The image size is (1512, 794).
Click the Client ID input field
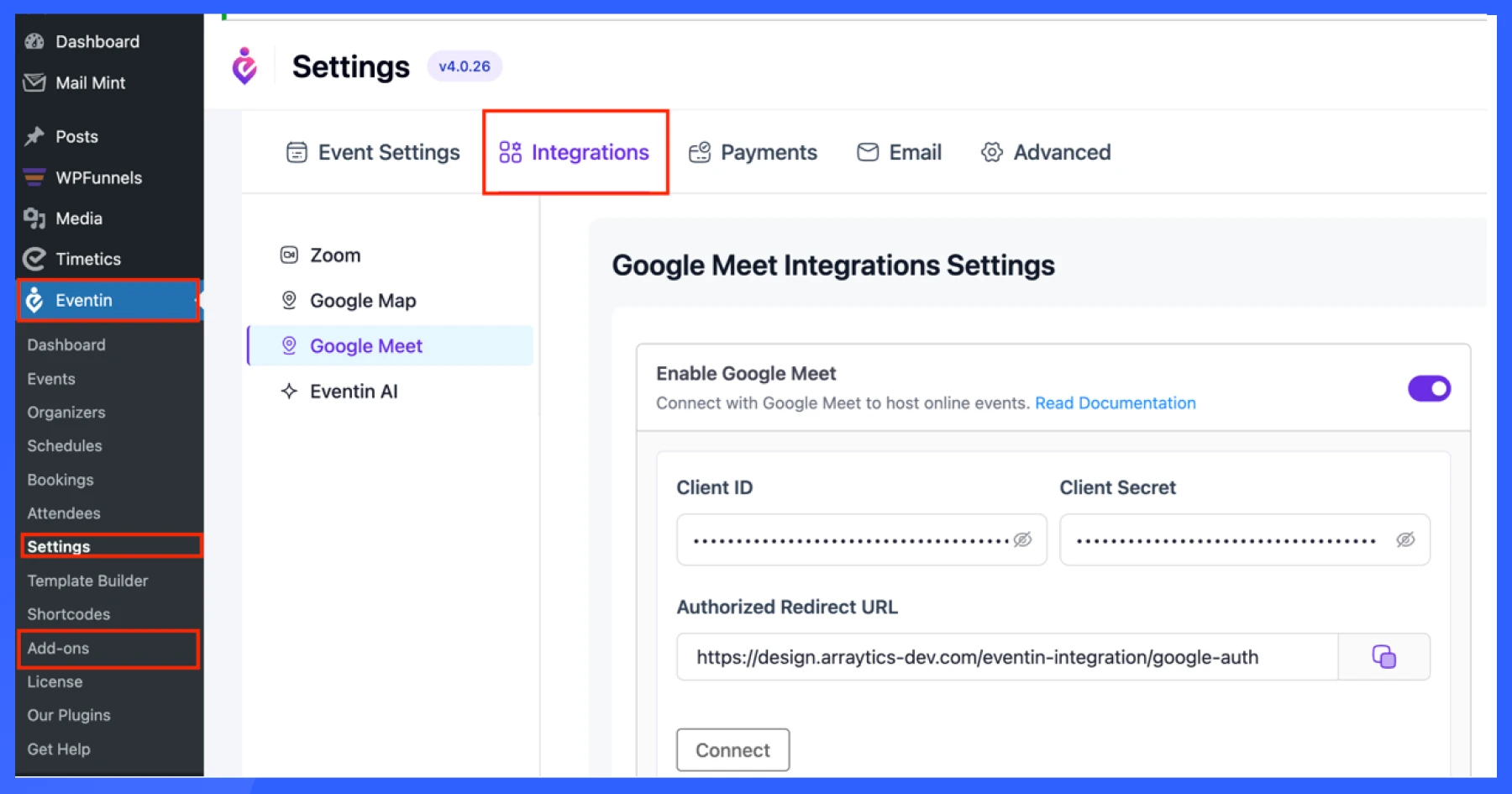coord(862,539)
